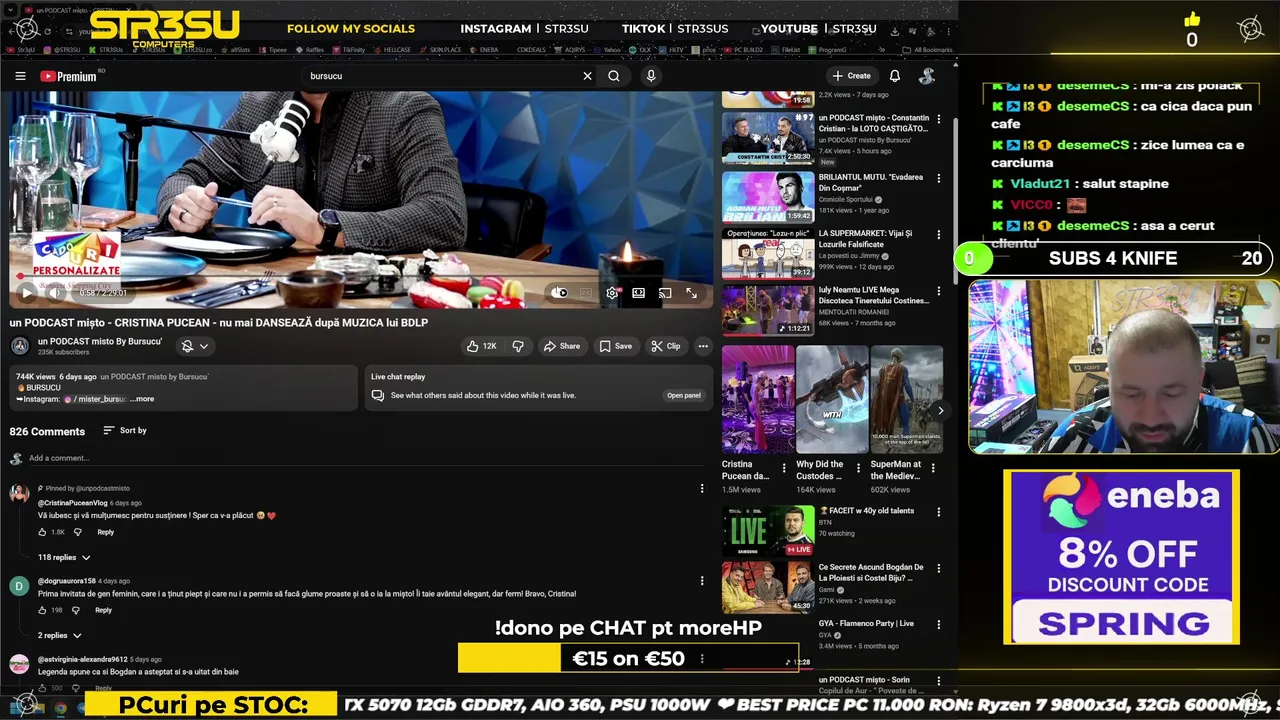Screen dimensions: 1280x720
Task: Go to YouTube Premium home logo
Action: click(x=69, y=76)
